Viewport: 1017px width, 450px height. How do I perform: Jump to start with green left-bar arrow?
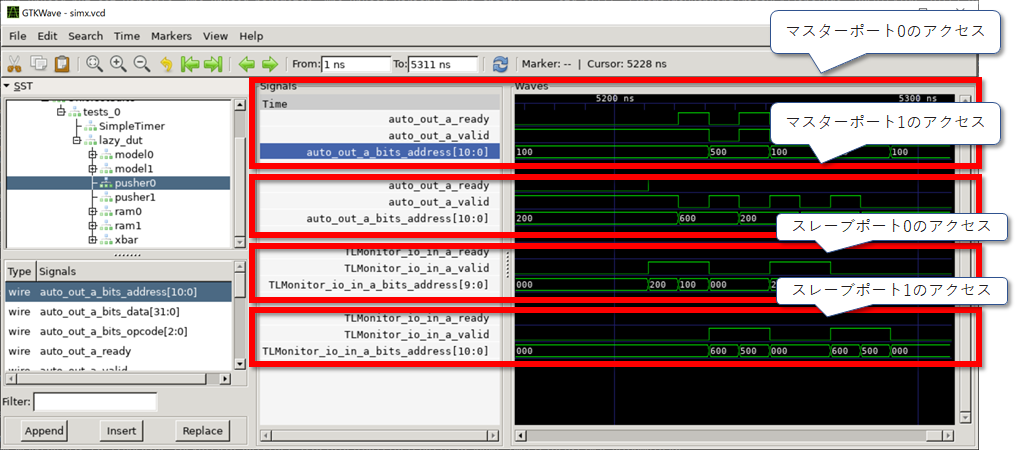(x=189, y=64)
